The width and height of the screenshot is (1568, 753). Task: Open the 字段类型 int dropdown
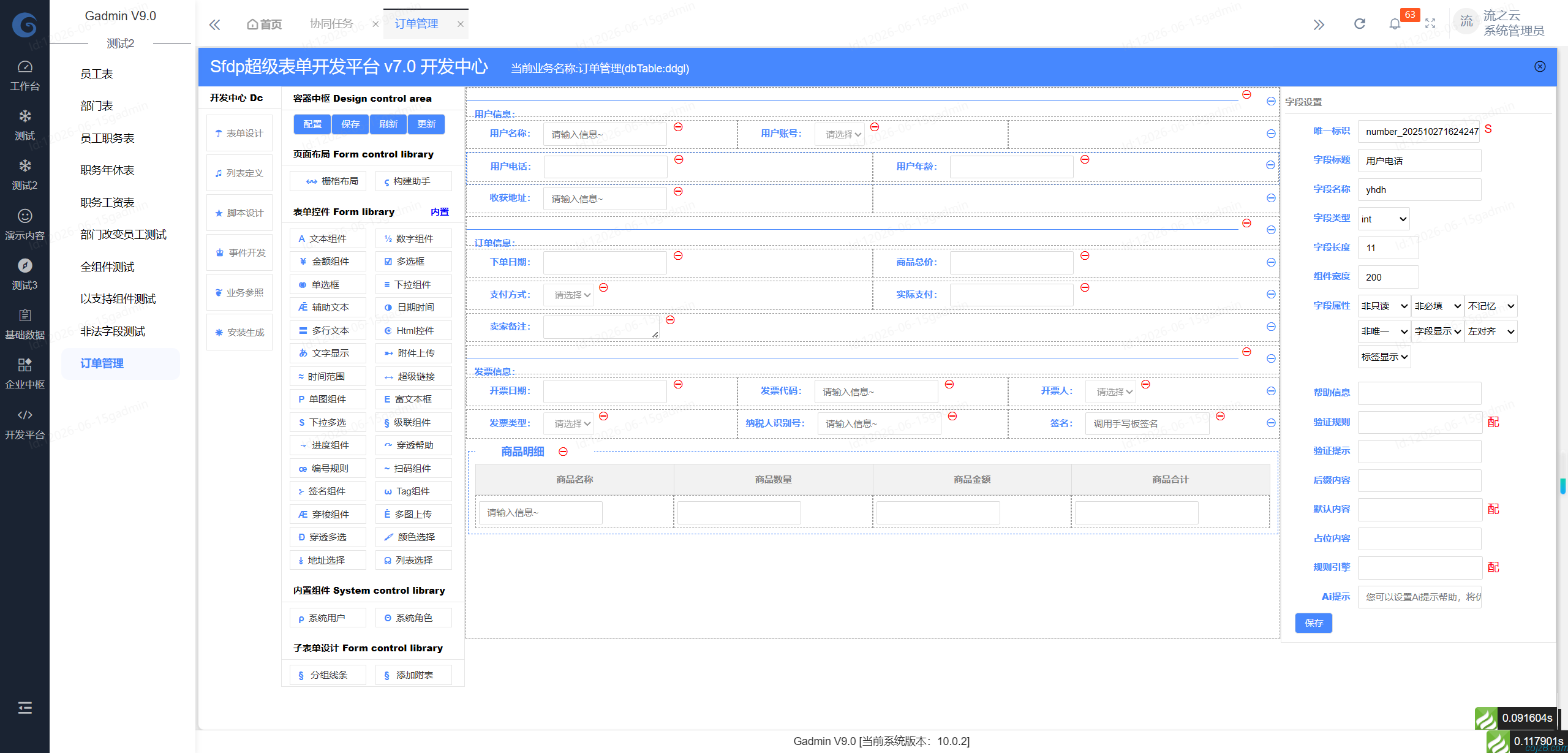pos(1384,219)
